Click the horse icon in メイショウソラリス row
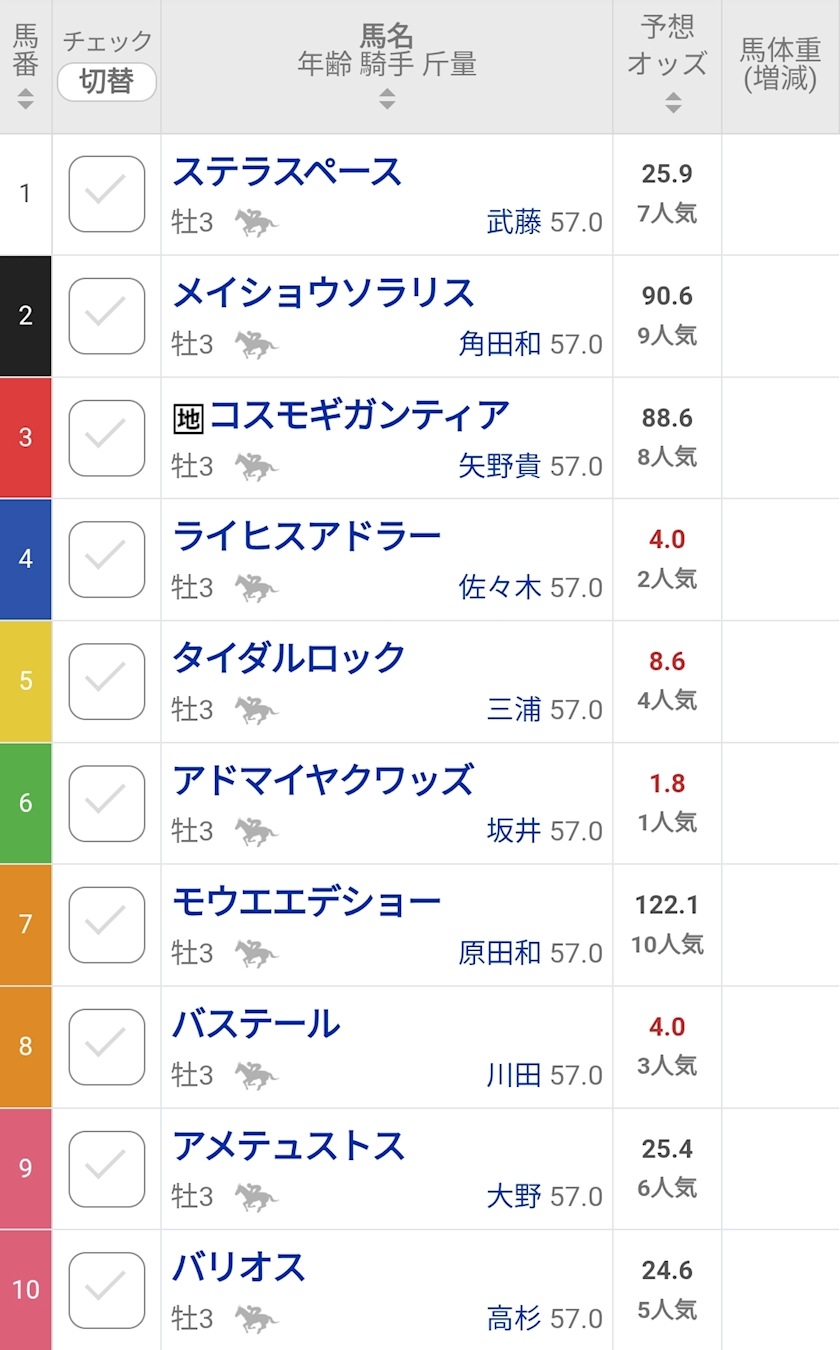 [256, 345]
